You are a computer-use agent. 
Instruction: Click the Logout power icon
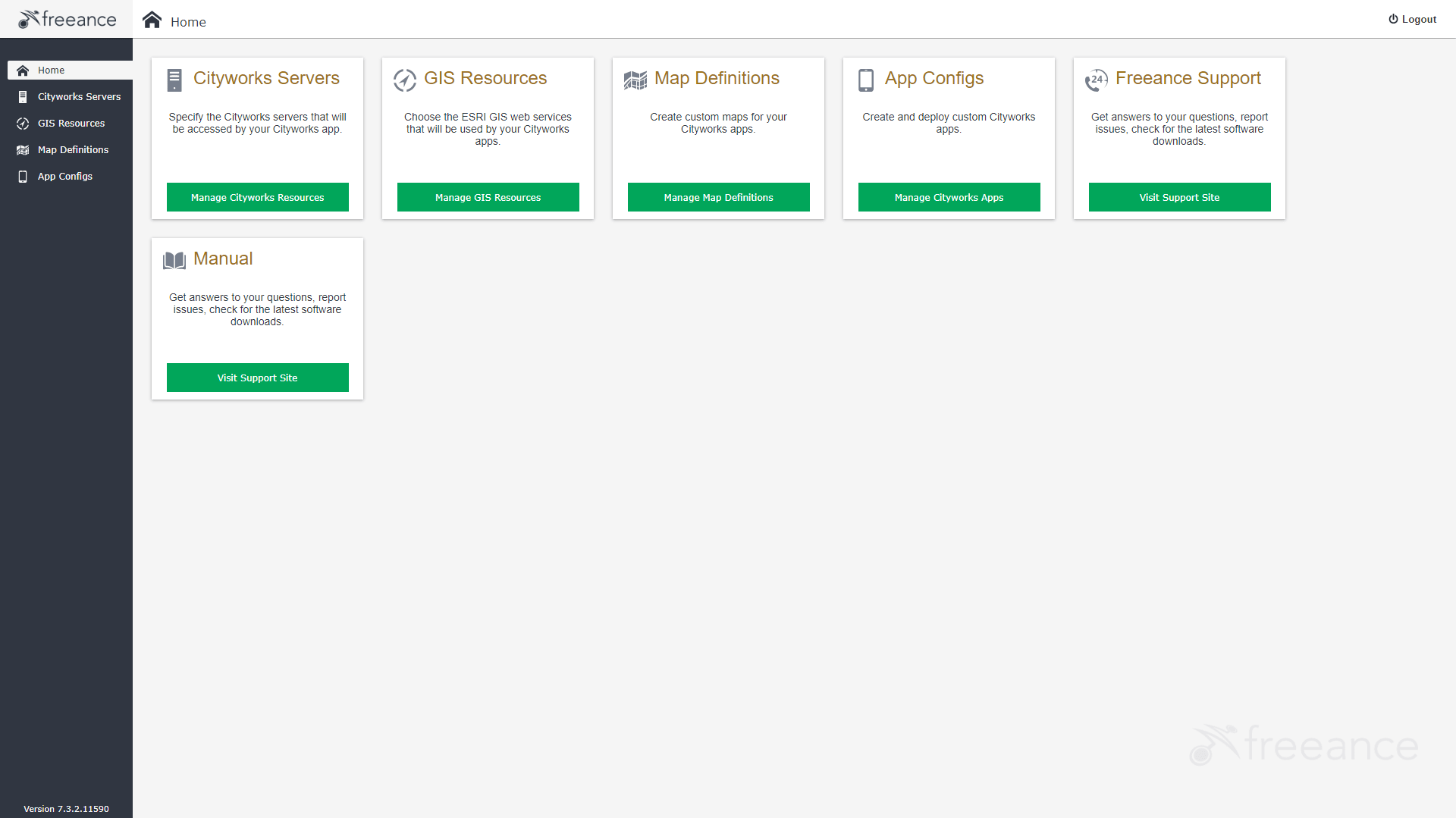tap(1393, 19)
